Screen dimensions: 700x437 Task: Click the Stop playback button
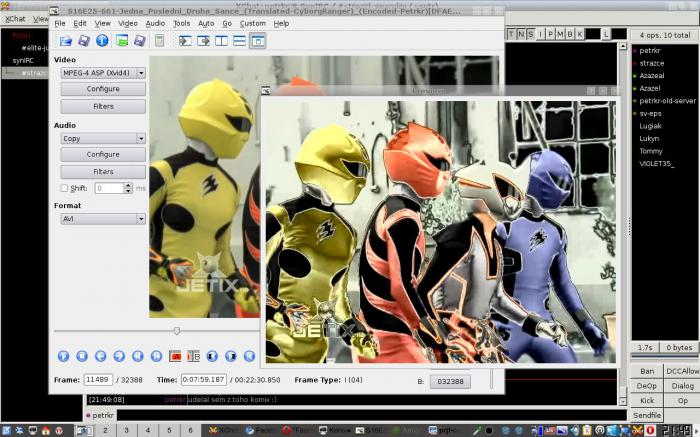point(82,356)
